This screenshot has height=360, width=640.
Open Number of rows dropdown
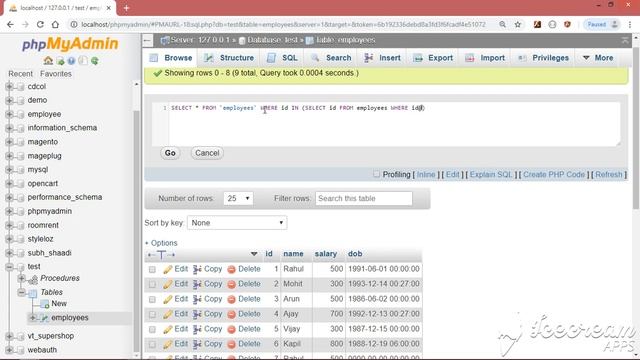(x=238, y=198)
